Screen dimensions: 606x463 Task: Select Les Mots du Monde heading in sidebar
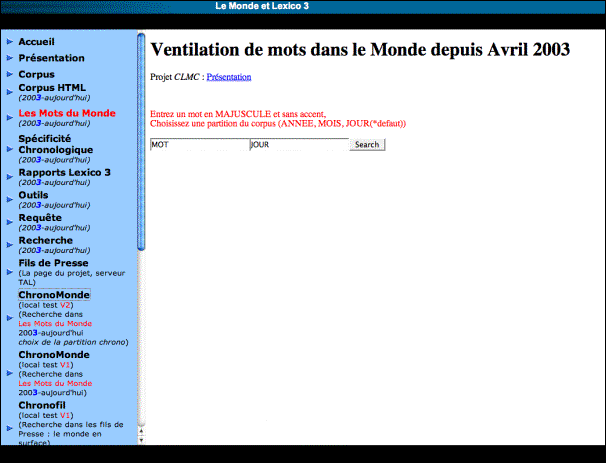click(x=67, y=113)
